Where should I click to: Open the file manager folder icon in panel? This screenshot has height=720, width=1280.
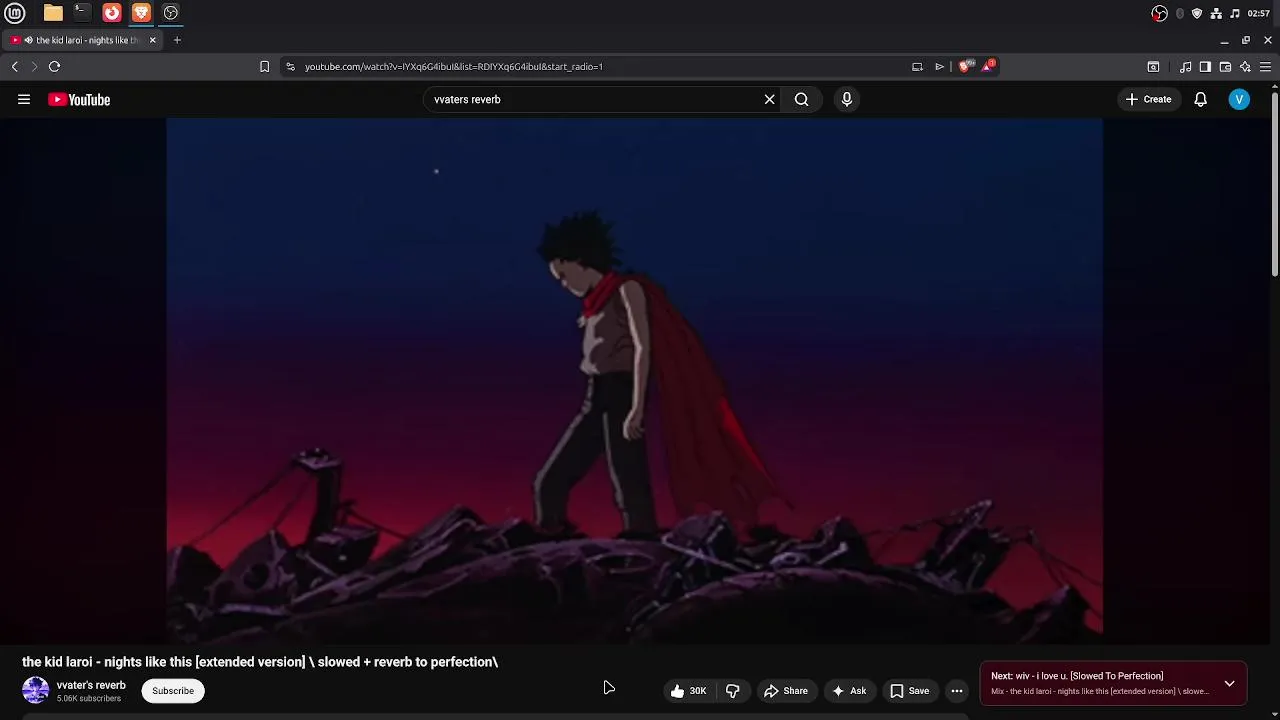[53, 13]
